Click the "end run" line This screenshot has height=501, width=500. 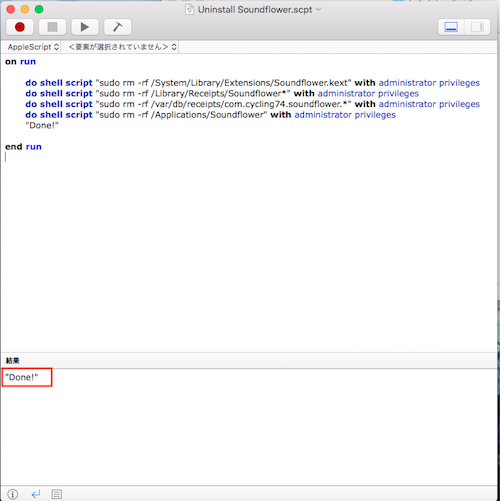click(x=23, y=147)
